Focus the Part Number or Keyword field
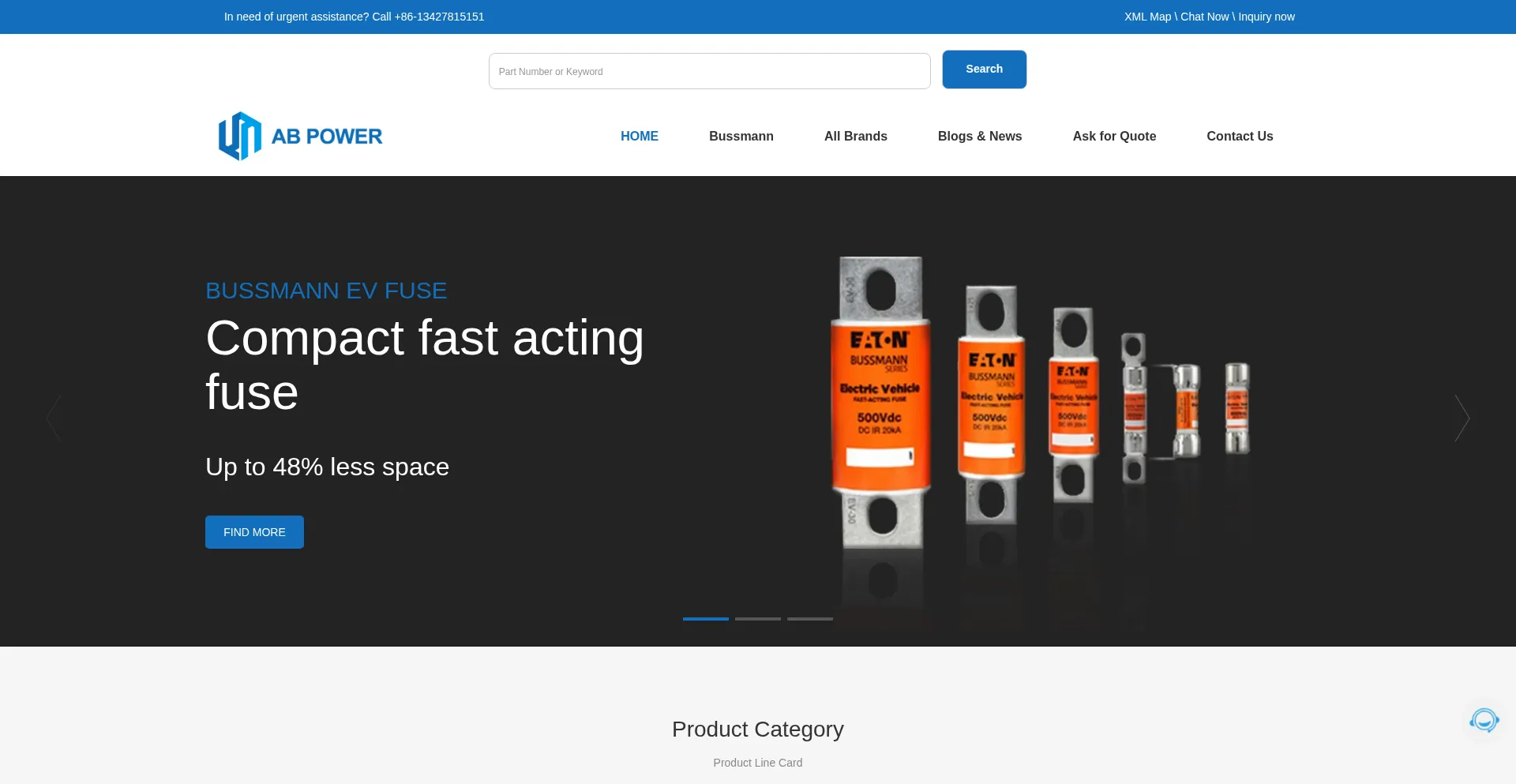 (710, 71)
